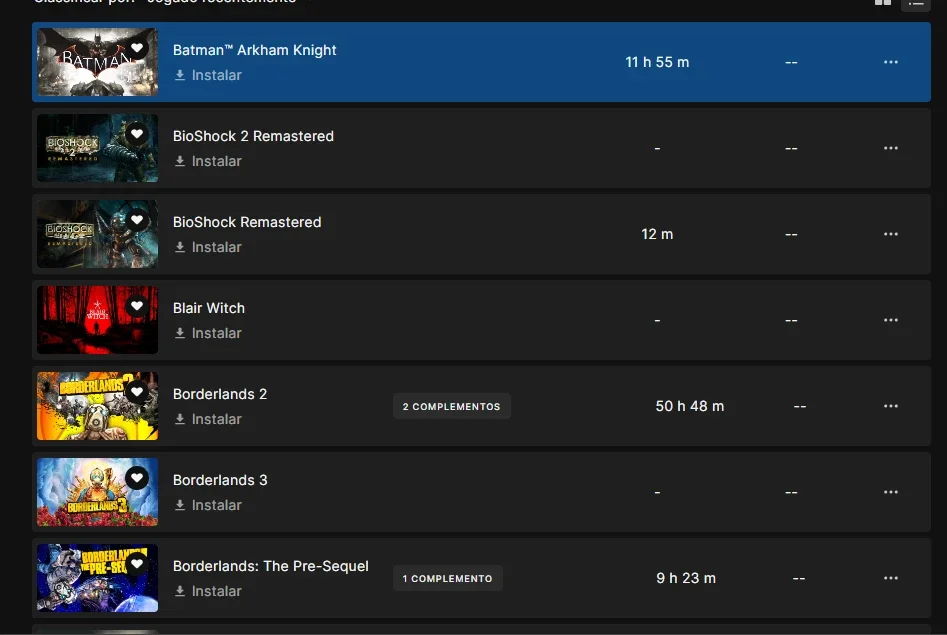The image size is (947, 635).
Task: Toggle favorite heart on BioShock Remastered
Action: pyautogui.click(x=137, y=220)
